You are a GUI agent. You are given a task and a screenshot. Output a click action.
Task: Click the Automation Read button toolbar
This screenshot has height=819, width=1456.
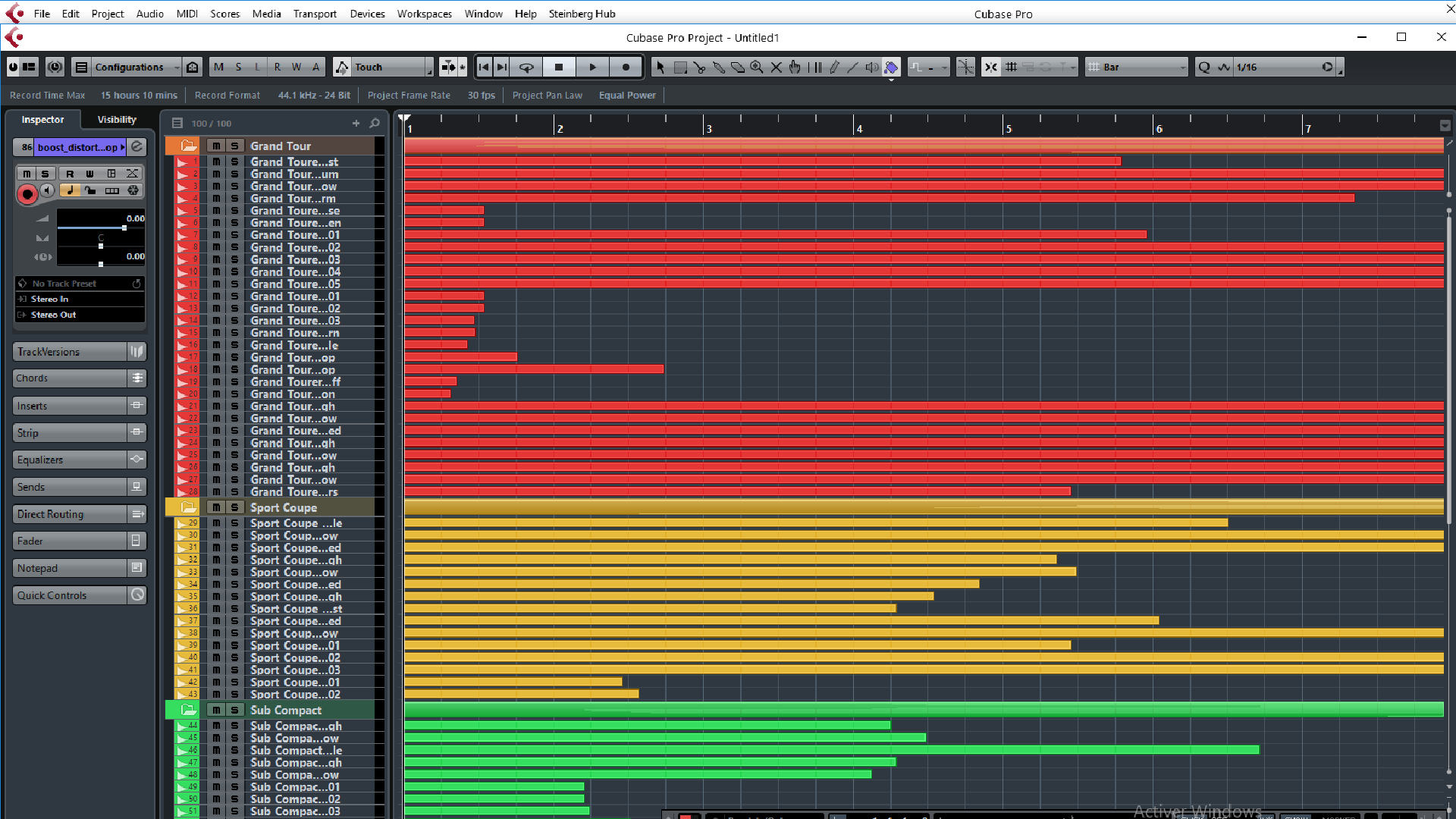coord(277,66)
